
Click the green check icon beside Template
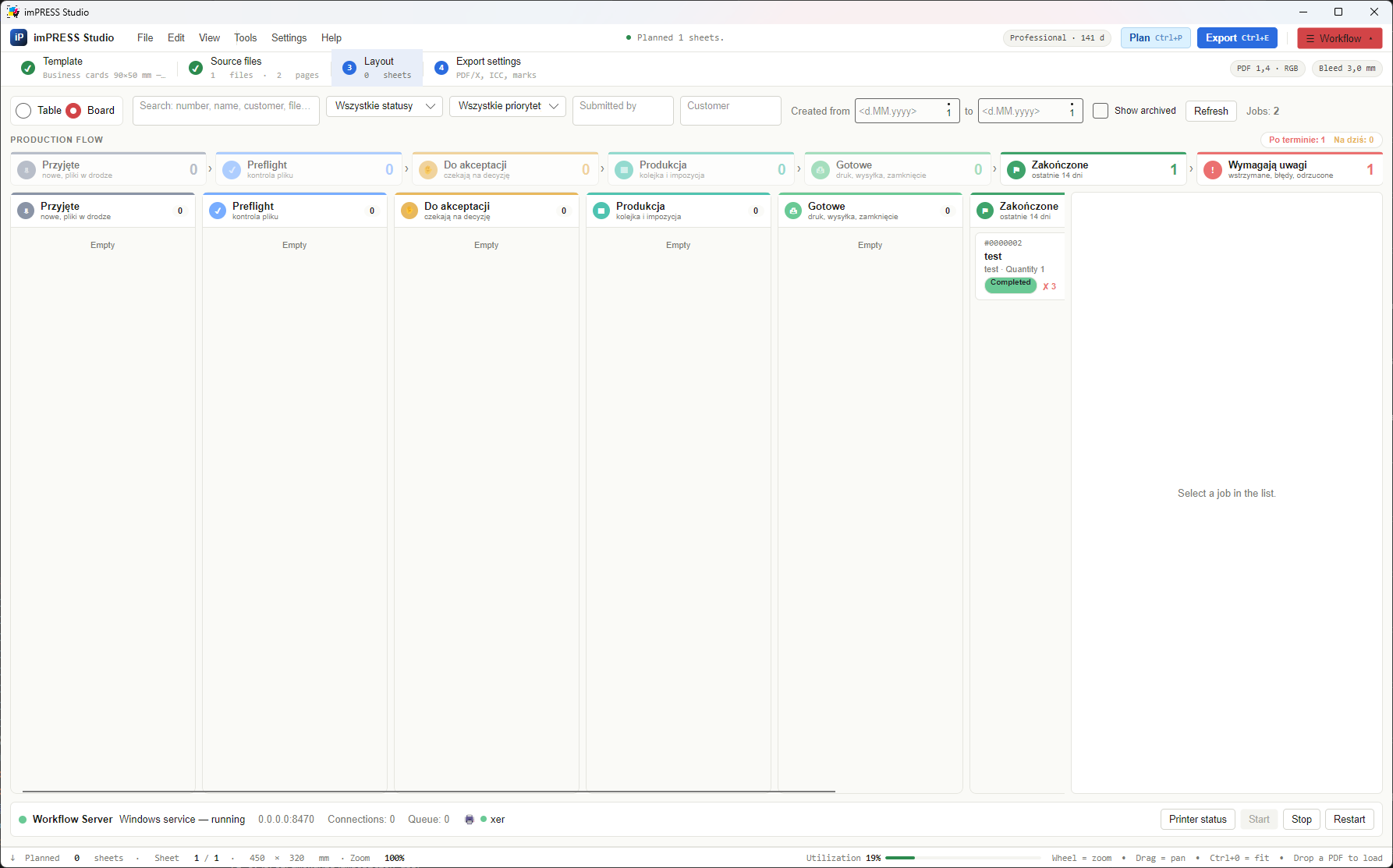pos(28,68)
